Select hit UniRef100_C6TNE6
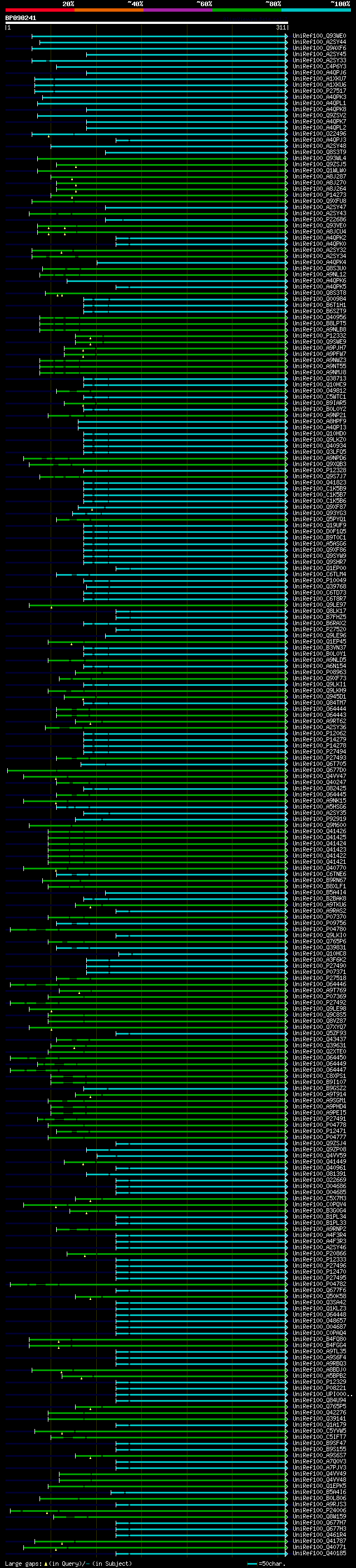356x1568 pixels. tap(319, 874)
